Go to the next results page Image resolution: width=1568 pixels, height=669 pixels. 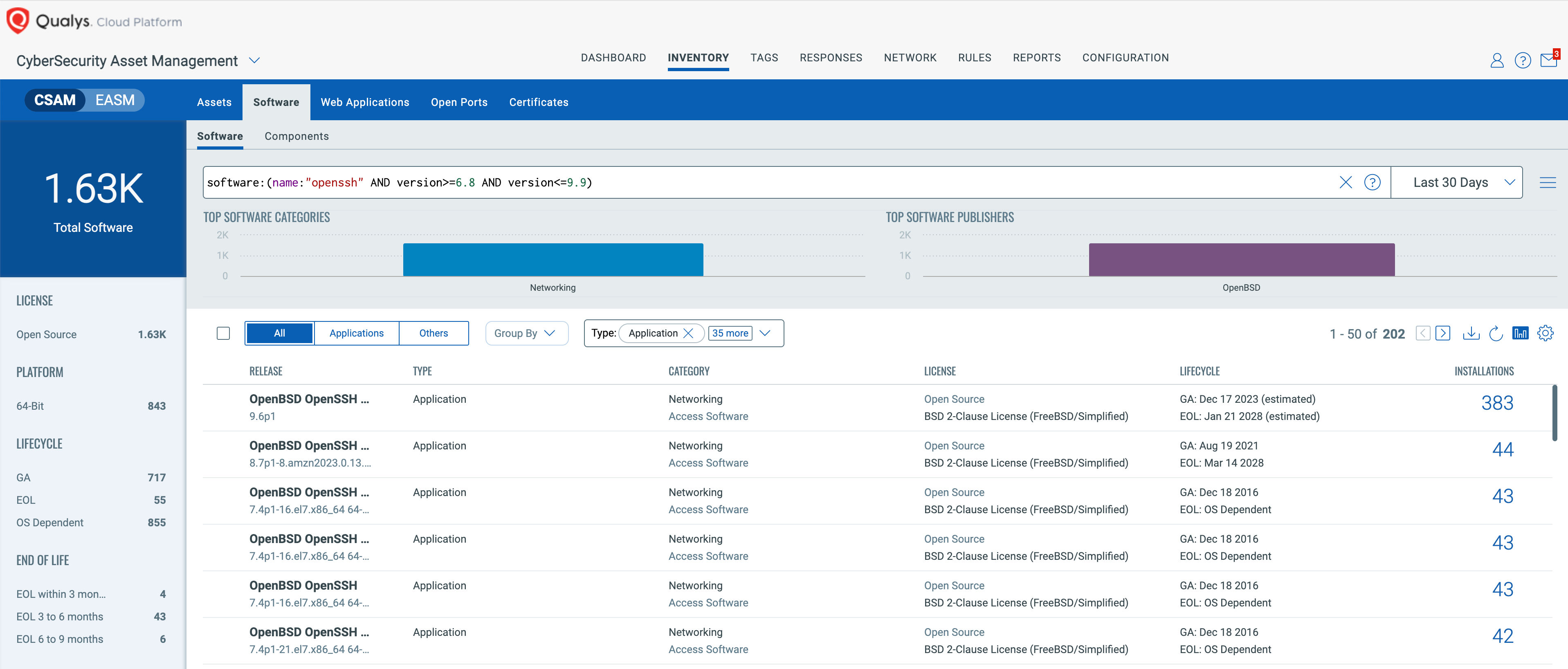click(1443, 333)
